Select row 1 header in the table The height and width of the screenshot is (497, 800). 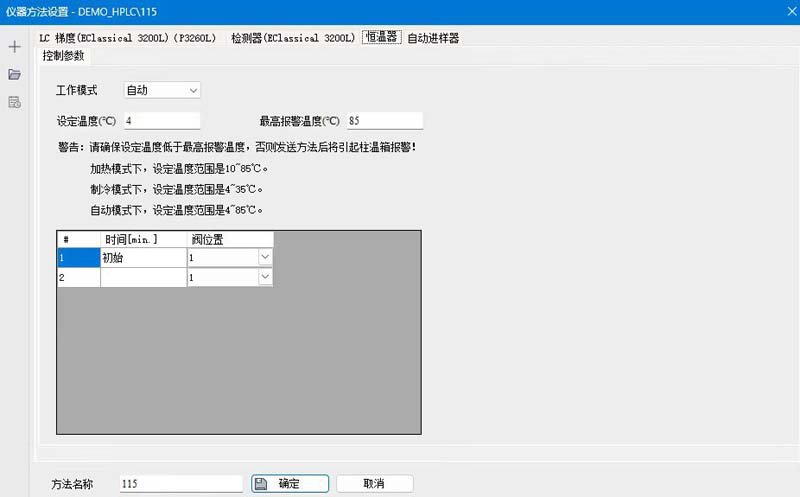pyautogui.click(x=79, y=258)
